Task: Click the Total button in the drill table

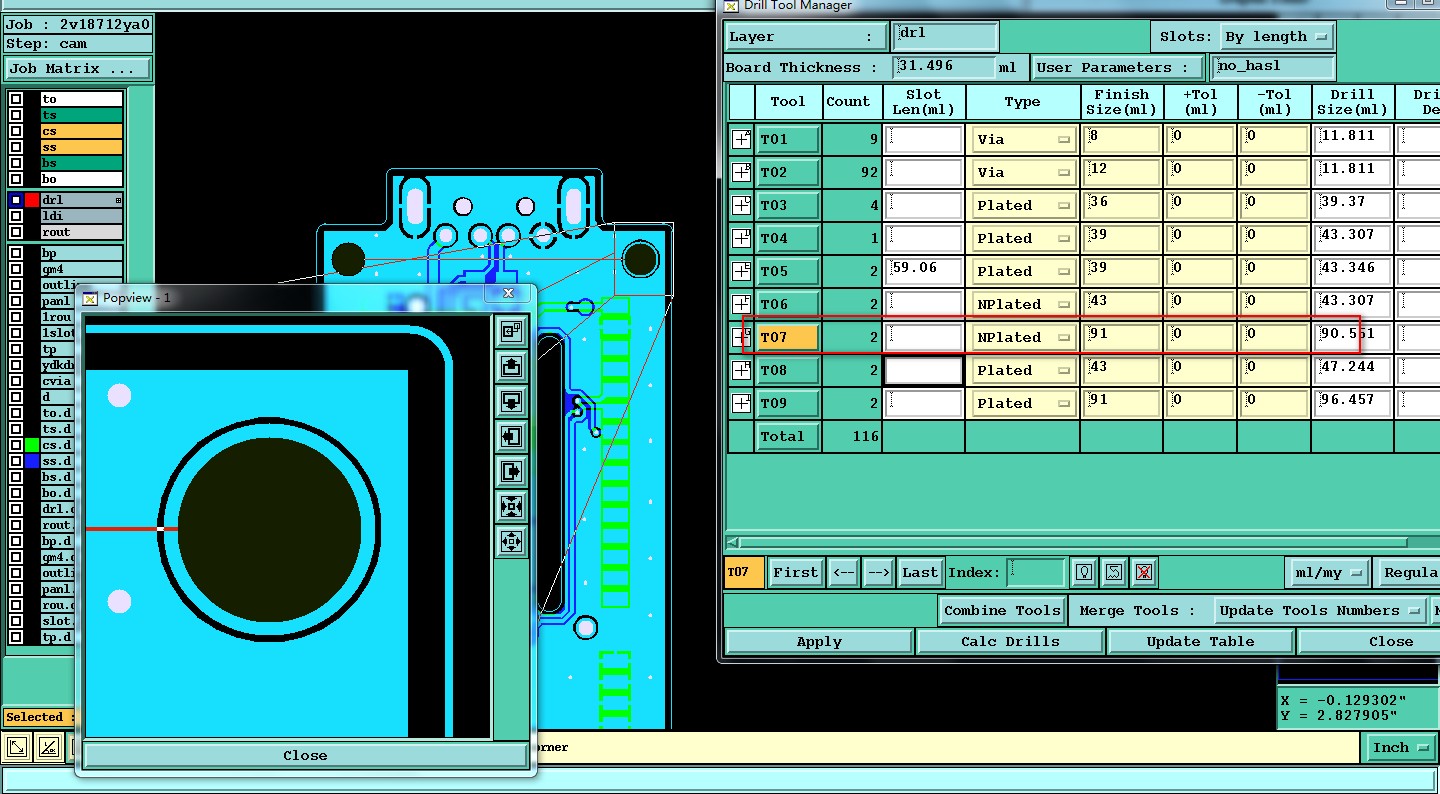Action: [x=787, y=436]
